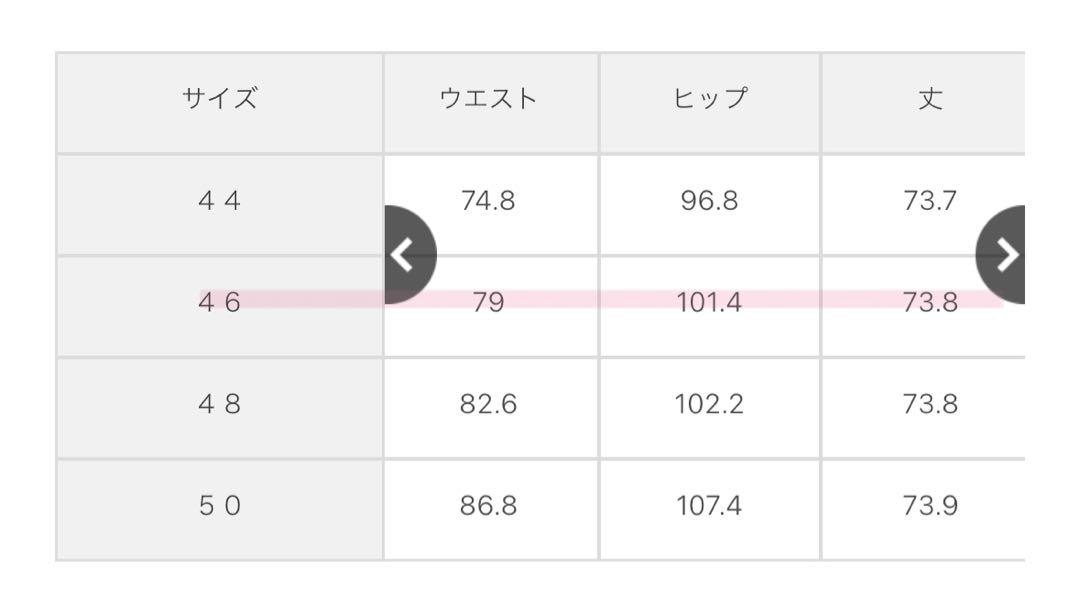
Task: Click the right arrow navigation button
Action: (1001, 255)
